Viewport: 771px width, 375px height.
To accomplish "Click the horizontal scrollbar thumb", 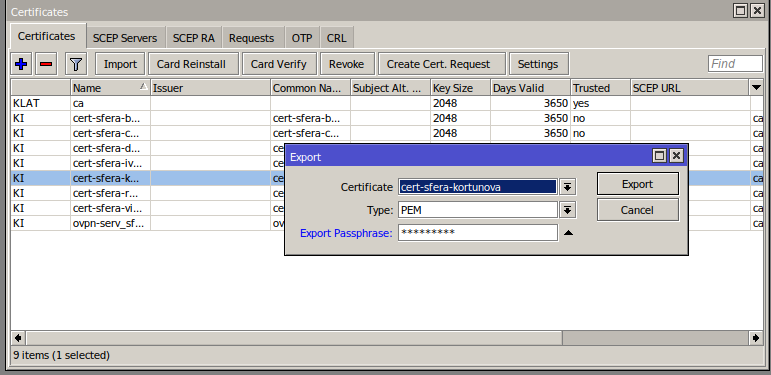I will pos(295,338).
